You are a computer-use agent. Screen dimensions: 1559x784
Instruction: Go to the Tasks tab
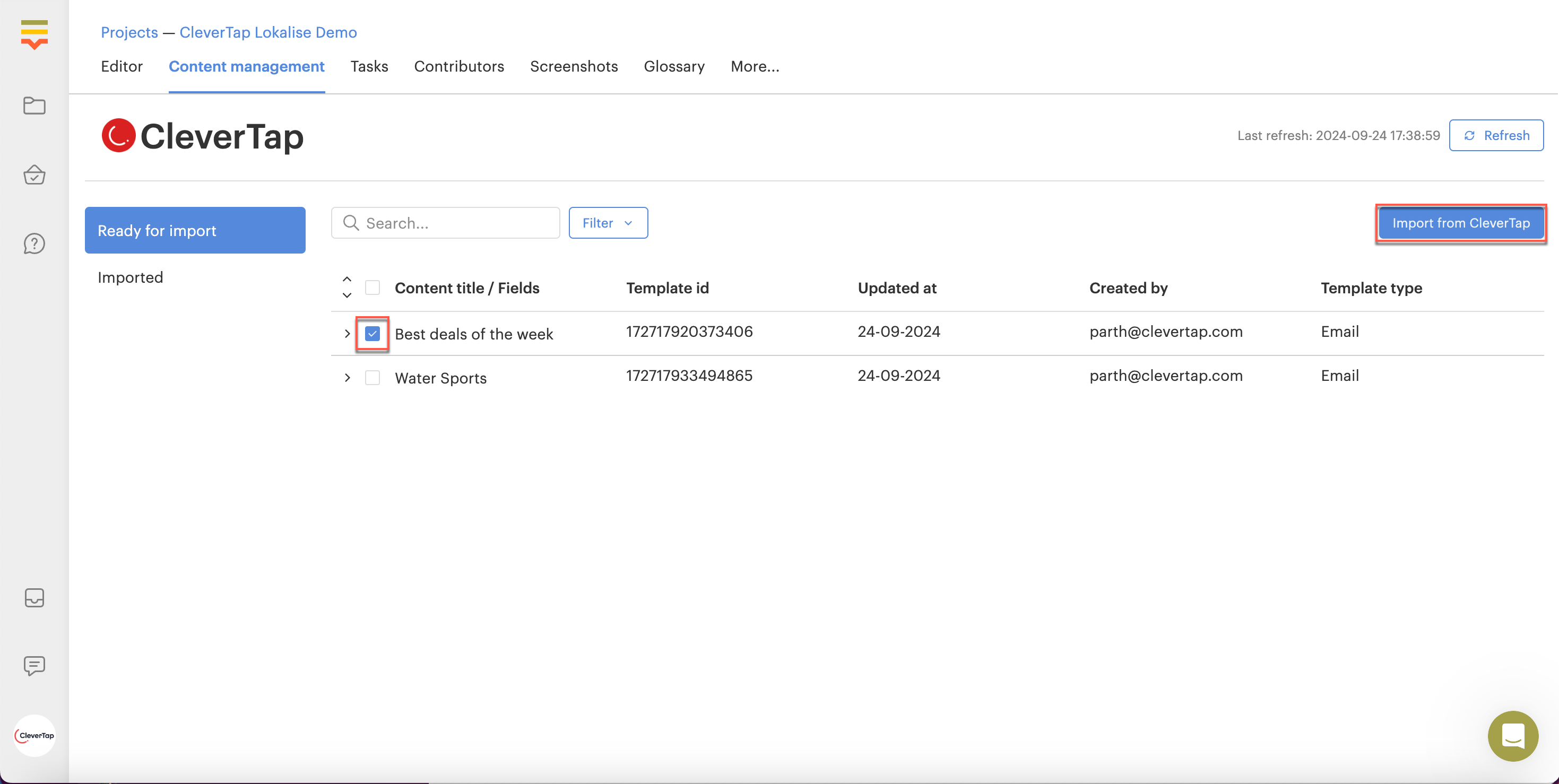369,66
